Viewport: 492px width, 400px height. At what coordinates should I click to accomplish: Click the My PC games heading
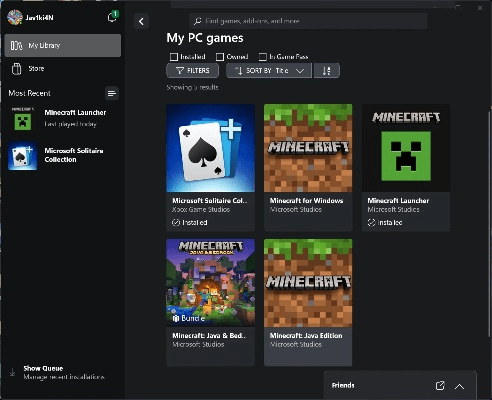pos(205,38)
